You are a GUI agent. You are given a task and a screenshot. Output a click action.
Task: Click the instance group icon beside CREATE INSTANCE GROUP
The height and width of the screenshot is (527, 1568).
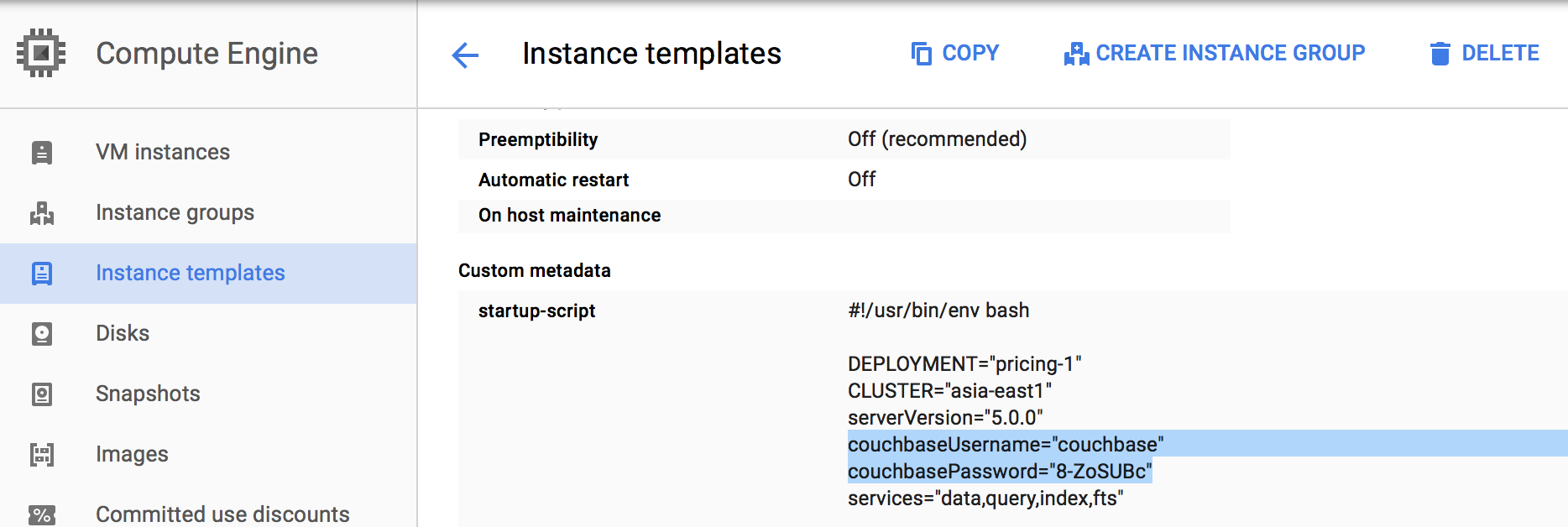click(1073, 52)
